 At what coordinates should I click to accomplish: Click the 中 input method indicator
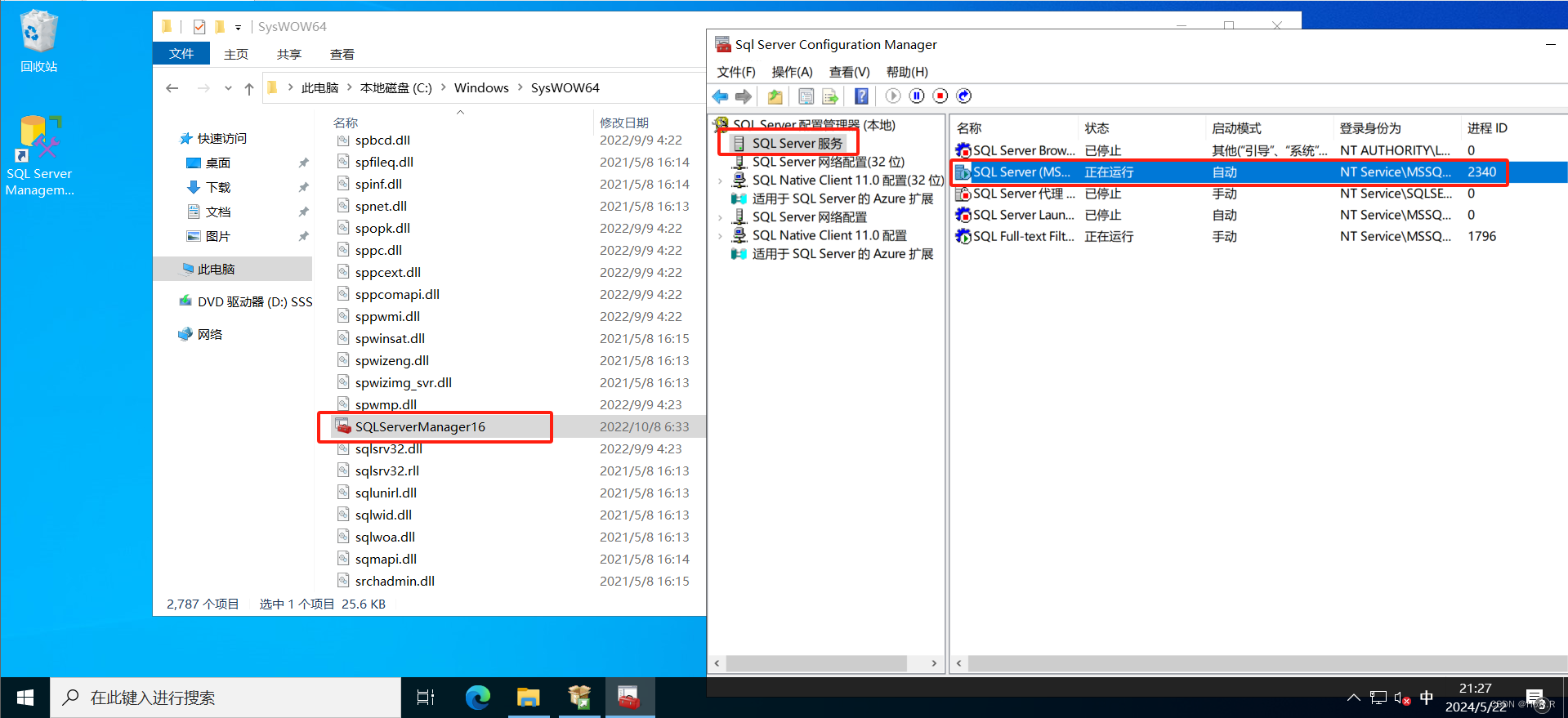(1427, 698)
